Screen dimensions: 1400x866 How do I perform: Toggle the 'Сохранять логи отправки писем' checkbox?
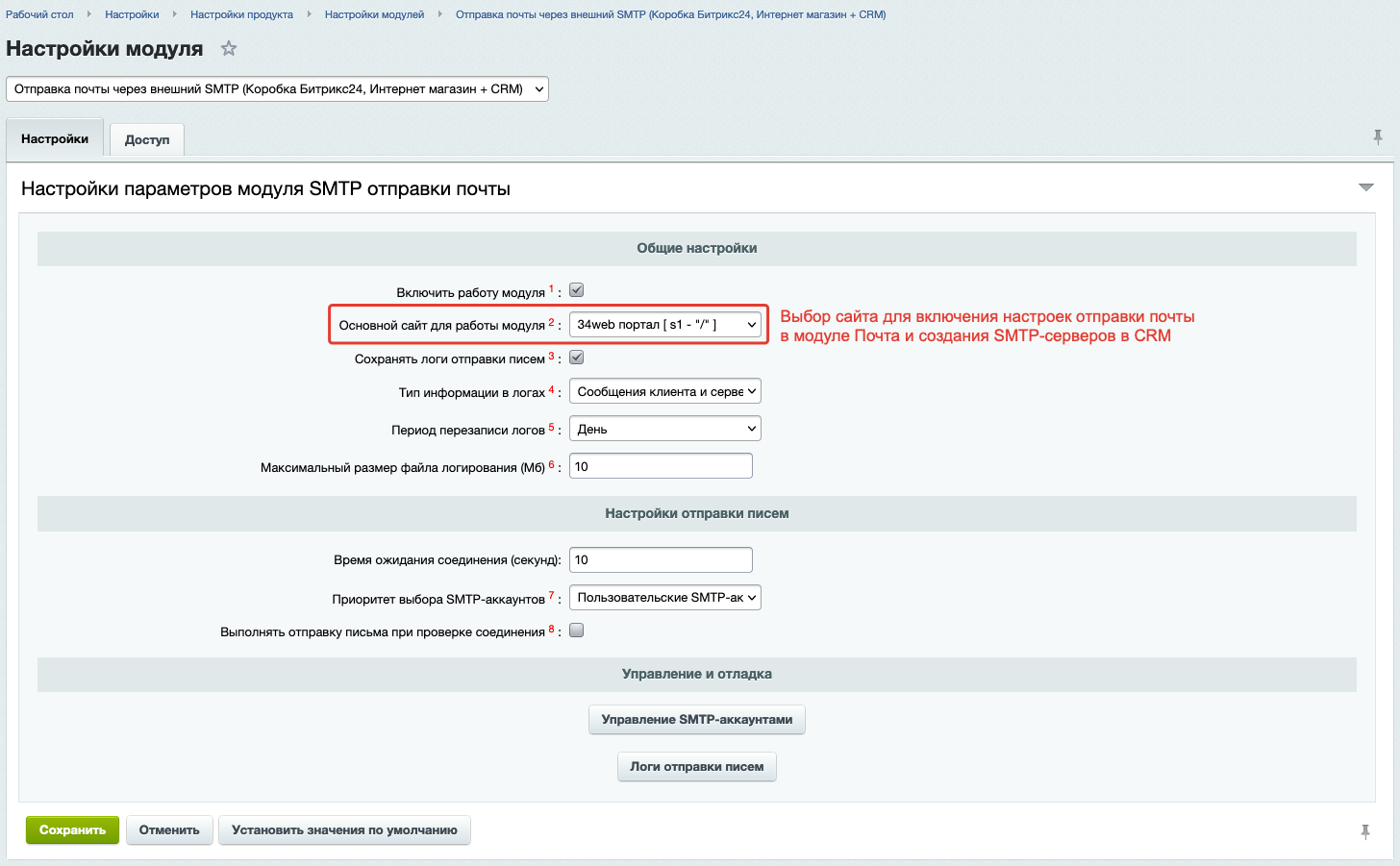(x=577, y=358)
